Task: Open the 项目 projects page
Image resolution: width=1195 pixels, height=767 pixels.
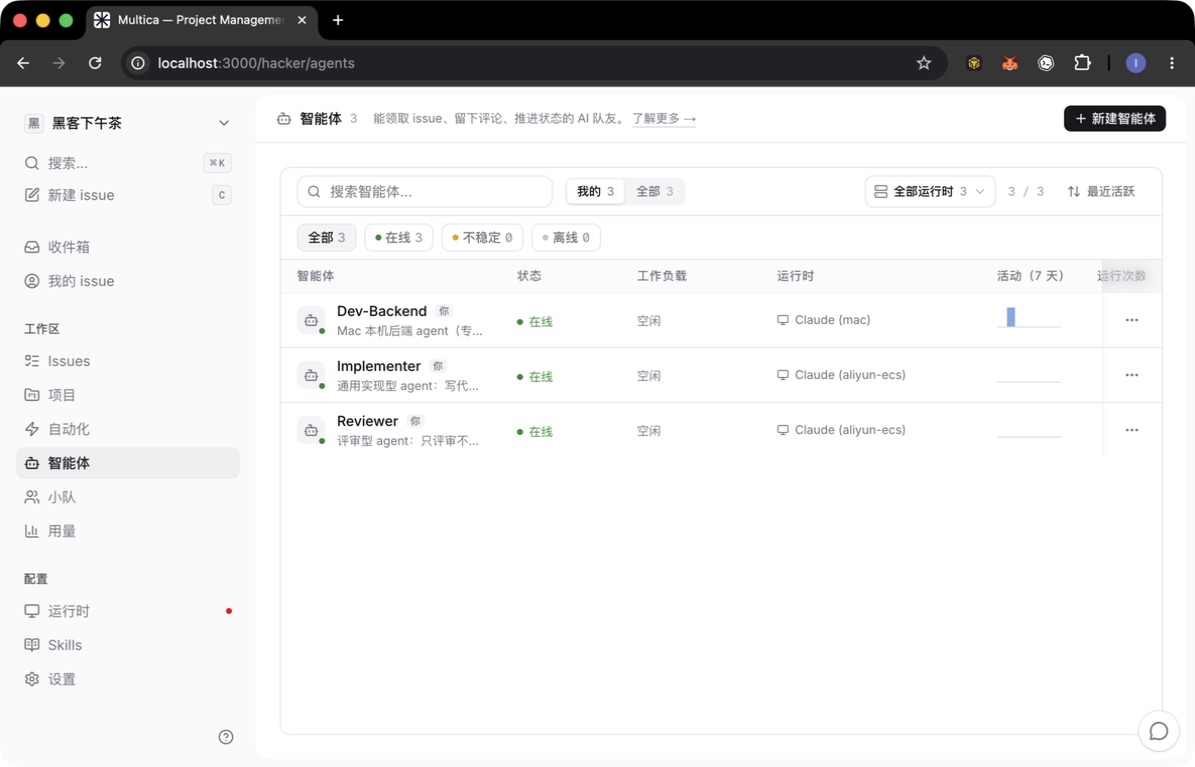Action: click(127, 395)
